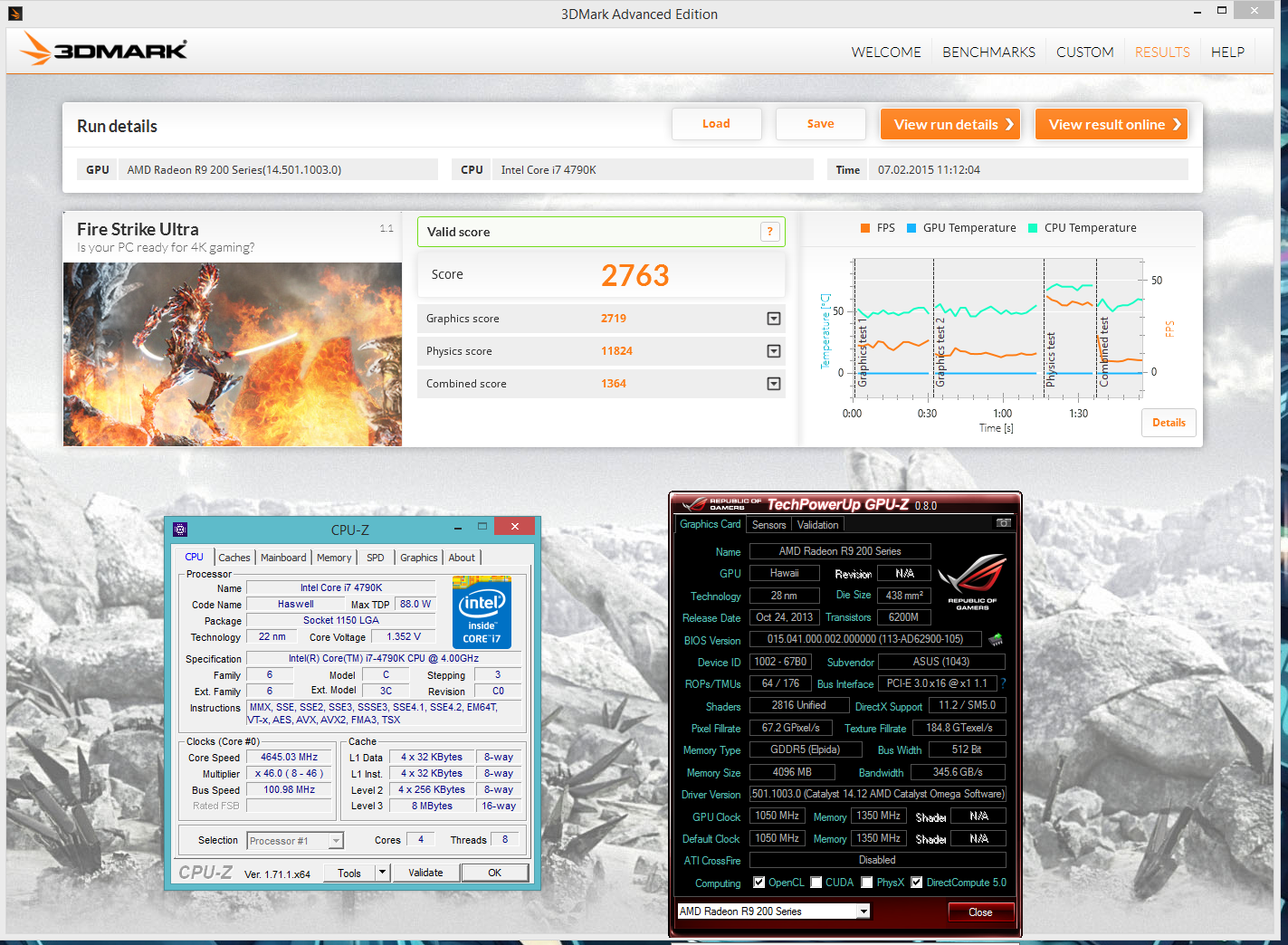The height and width of the screenshot is (945, 1288).
Task: Select the Graphics Card tab in GPU-Z
Action: (x=711, y=524)
